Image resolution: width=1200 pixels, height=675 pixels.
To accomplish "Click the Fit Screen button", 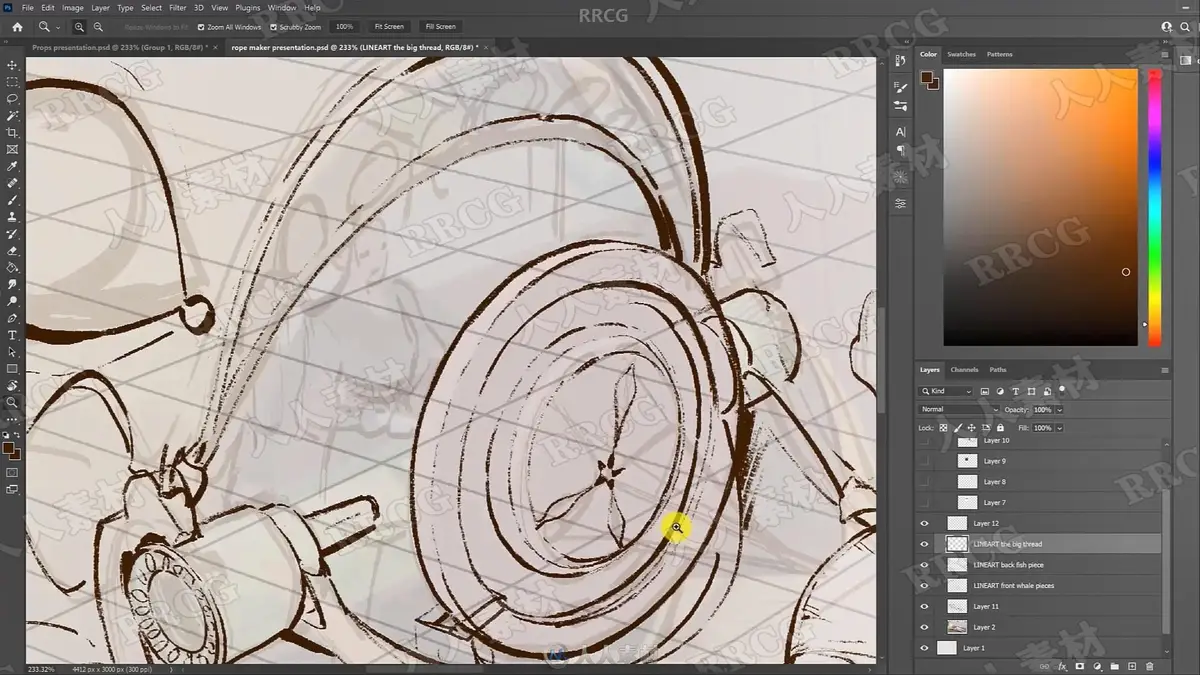I will pos(389,27).
